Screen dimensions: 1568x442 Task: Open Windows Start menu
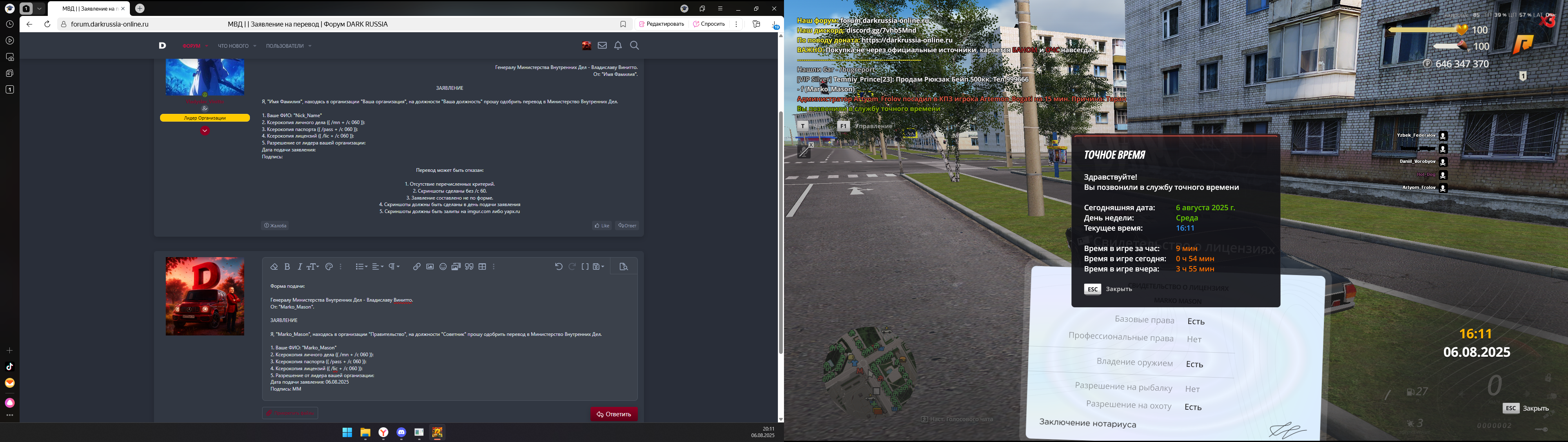tap(347, 433)
